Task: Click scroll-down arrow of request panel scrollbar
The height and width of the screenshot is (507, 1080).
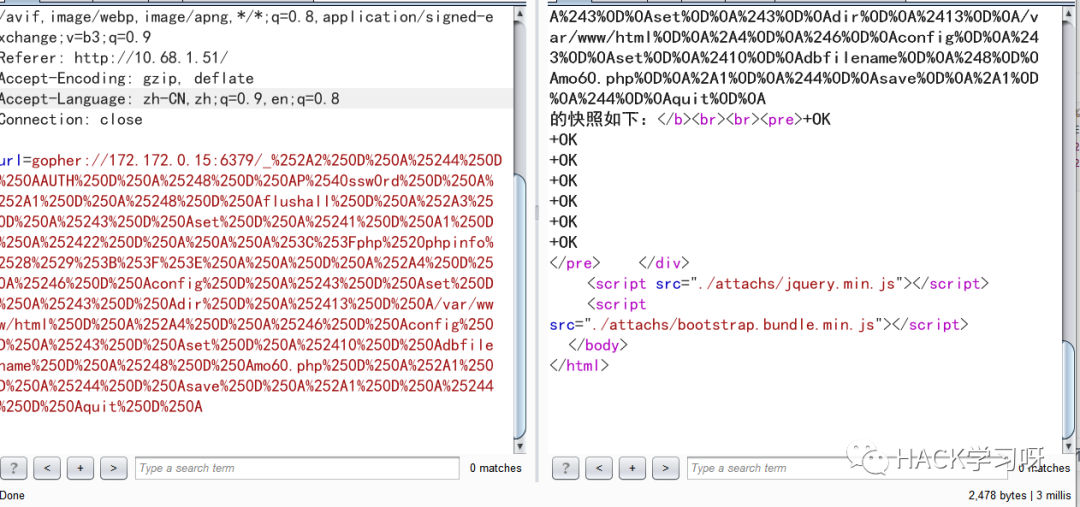Action: pyautogui.click(x=521, y=446)
